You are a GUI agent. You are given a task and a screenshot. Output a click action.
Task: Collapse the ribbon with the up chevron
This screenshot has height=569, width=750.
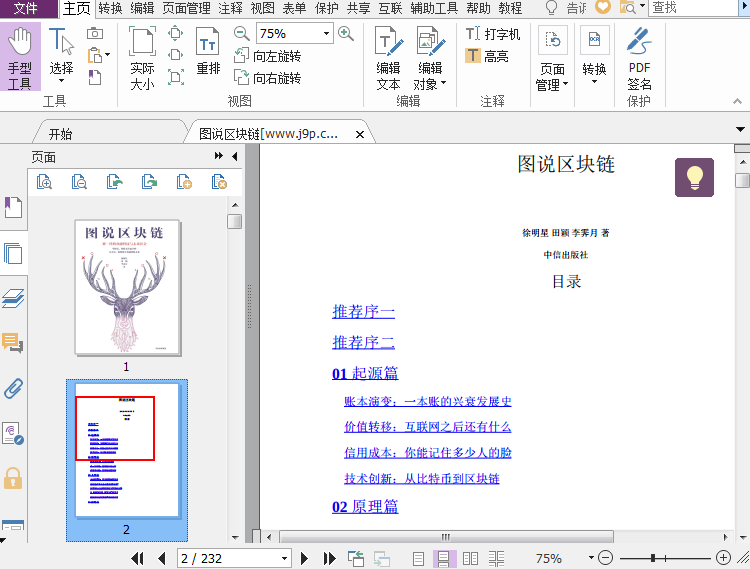[737, 101]
